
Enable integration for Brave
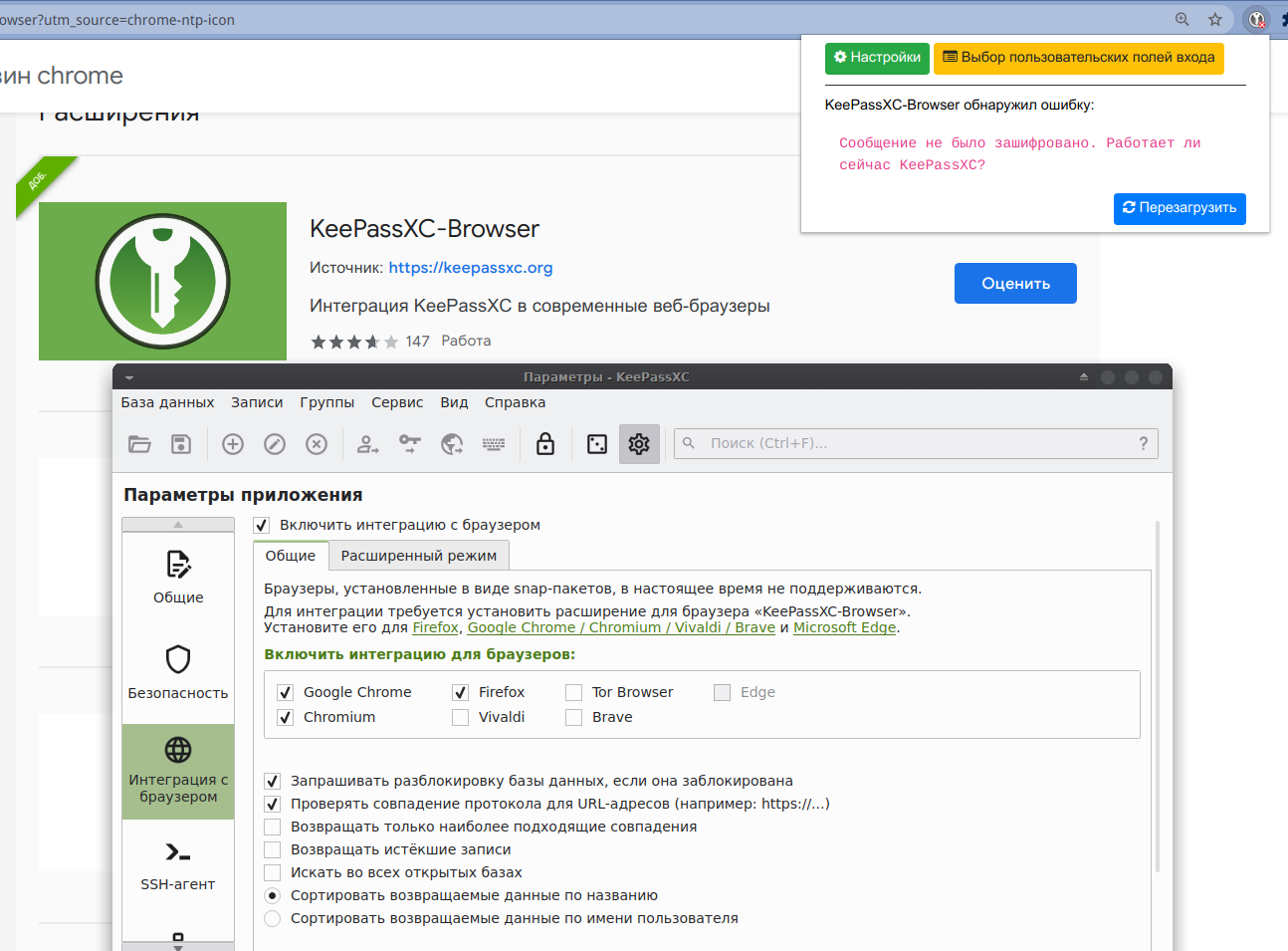coord(573,718)
